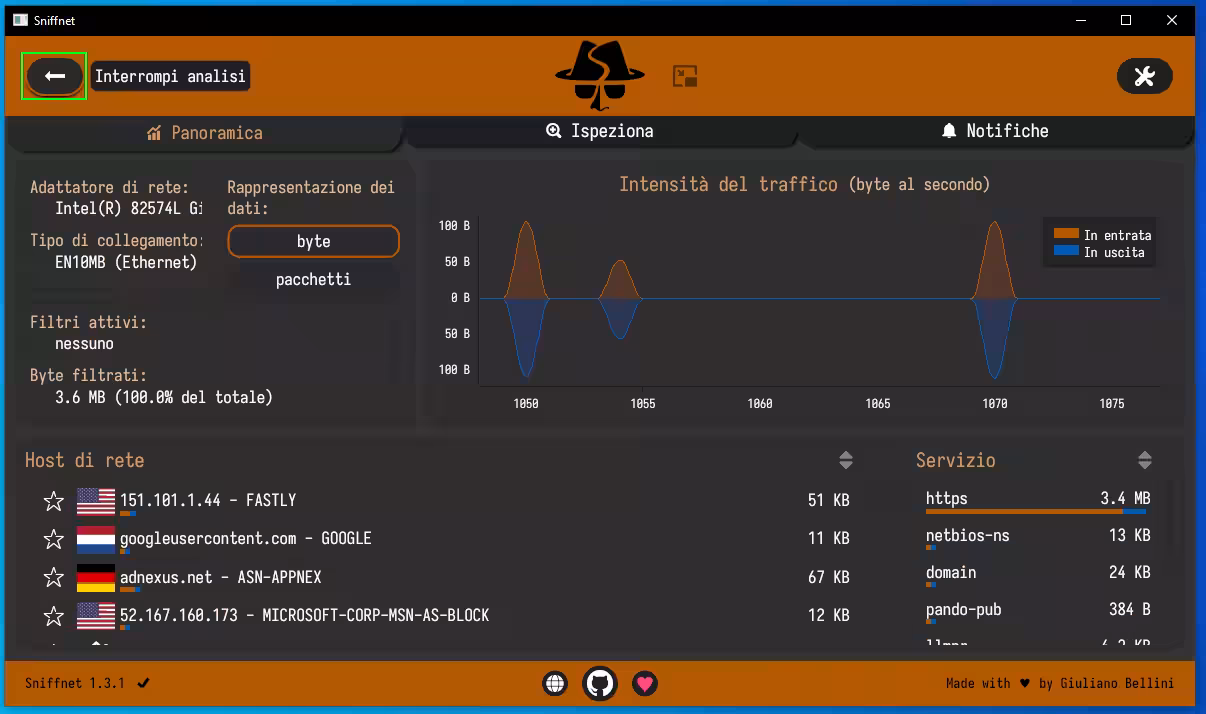Image resolution: width=1206 pixels, height=714 pixels.
Task: Click the checkmark next to Sniffnet 1.3.1
Action: [142, 684]
